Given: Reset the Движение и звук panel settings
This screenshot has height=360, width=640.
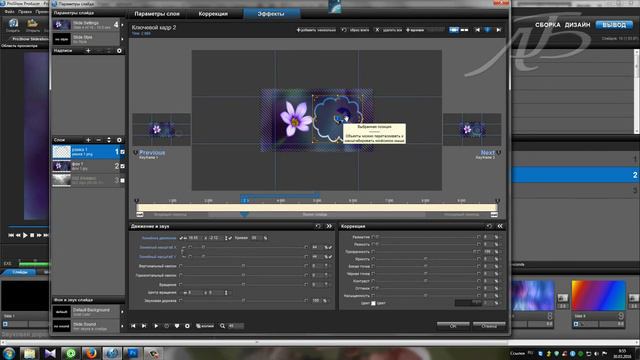Looking at the screenshot, I should (318, 226).
